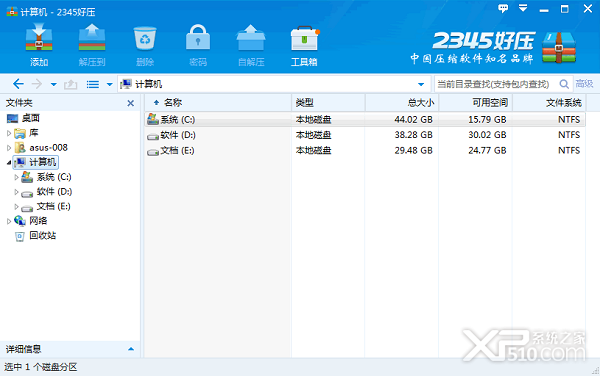Open the 高级 advanced search link

click(x=584, y=83)
